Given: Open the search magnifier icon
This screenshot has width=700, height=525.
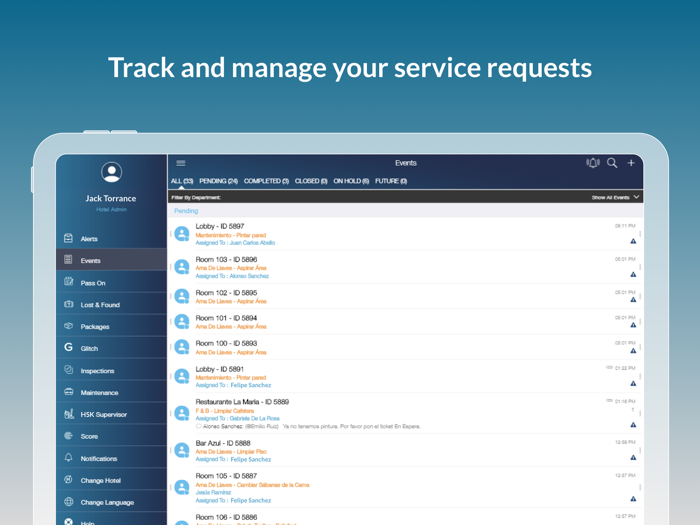Looking at the screenshot, I should (612, 163).
